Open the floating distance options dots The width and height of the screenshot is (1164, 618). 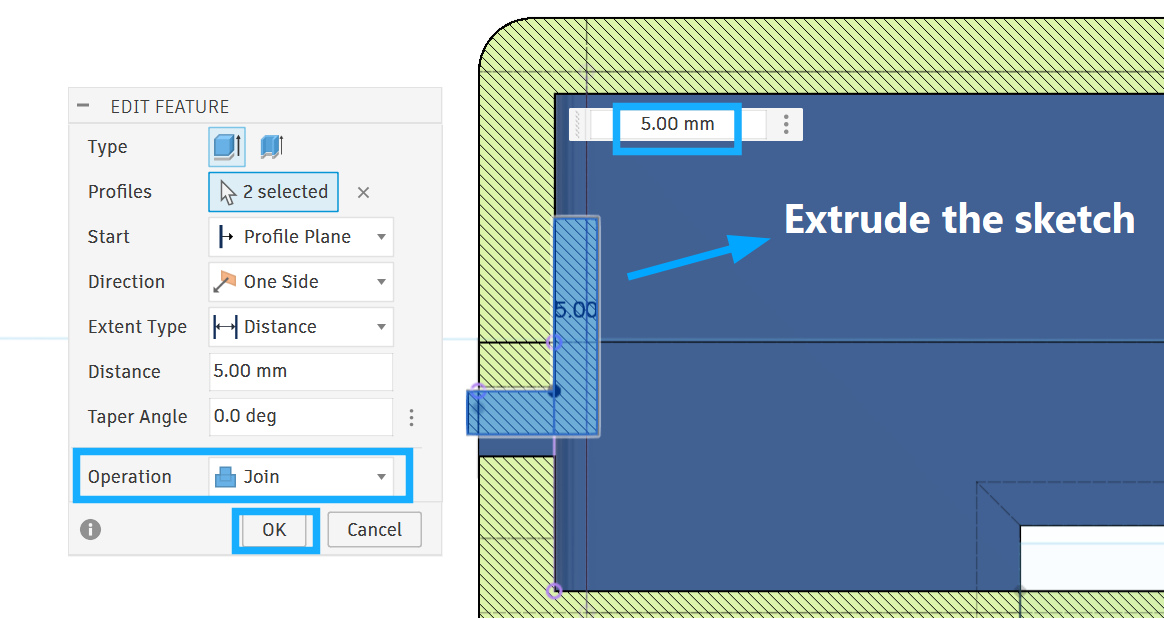coord(787,124)
